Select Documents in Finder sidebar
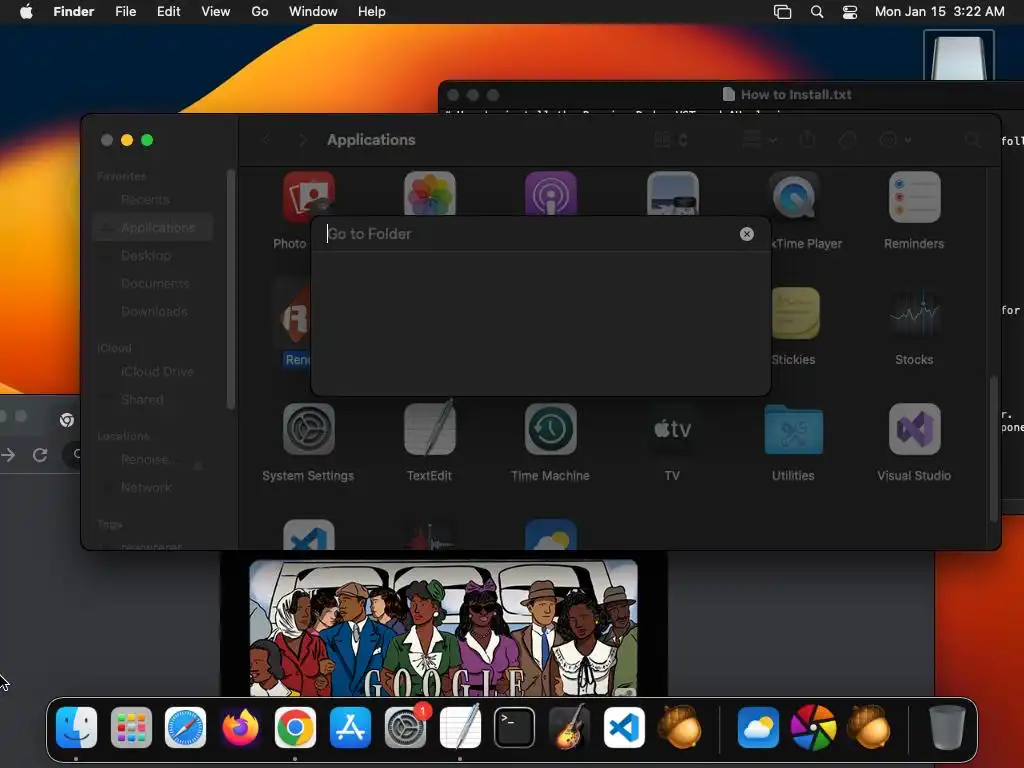Viewport: 1024px width, 768px height. tap(153, 283)
